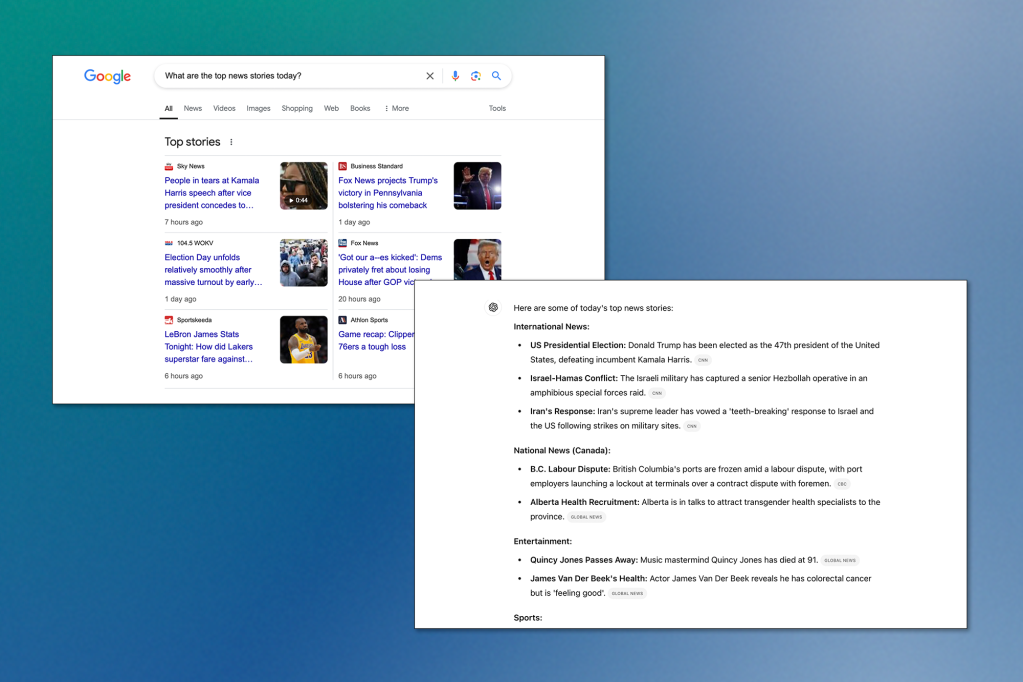Play the Kamala Harris speech video thumbnail
This screenshot has width=1023, height=682.
pos(304,186)
